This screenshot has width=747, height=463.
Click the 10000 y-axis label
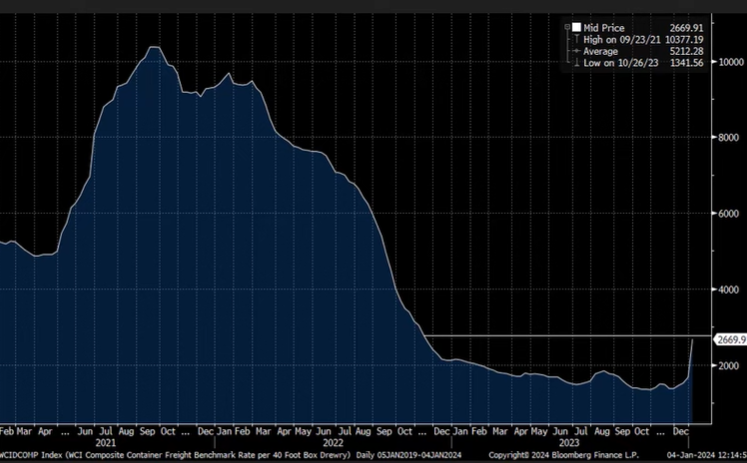(x=731, y=62)
